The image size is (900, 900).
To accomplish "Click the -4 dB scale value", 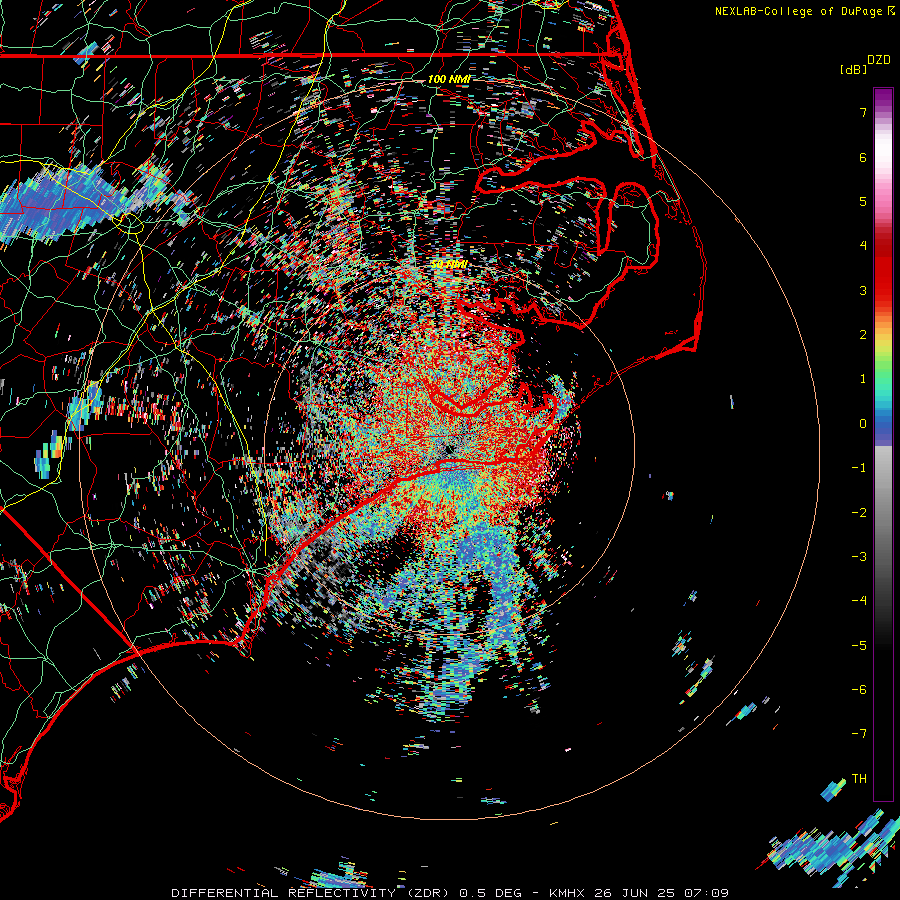I will tap(859, 601).
